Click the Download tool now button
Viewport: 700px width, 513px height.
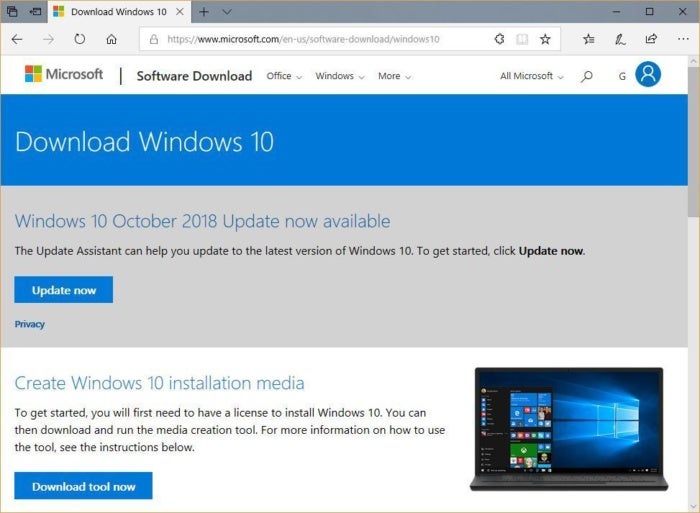point(83,486)
